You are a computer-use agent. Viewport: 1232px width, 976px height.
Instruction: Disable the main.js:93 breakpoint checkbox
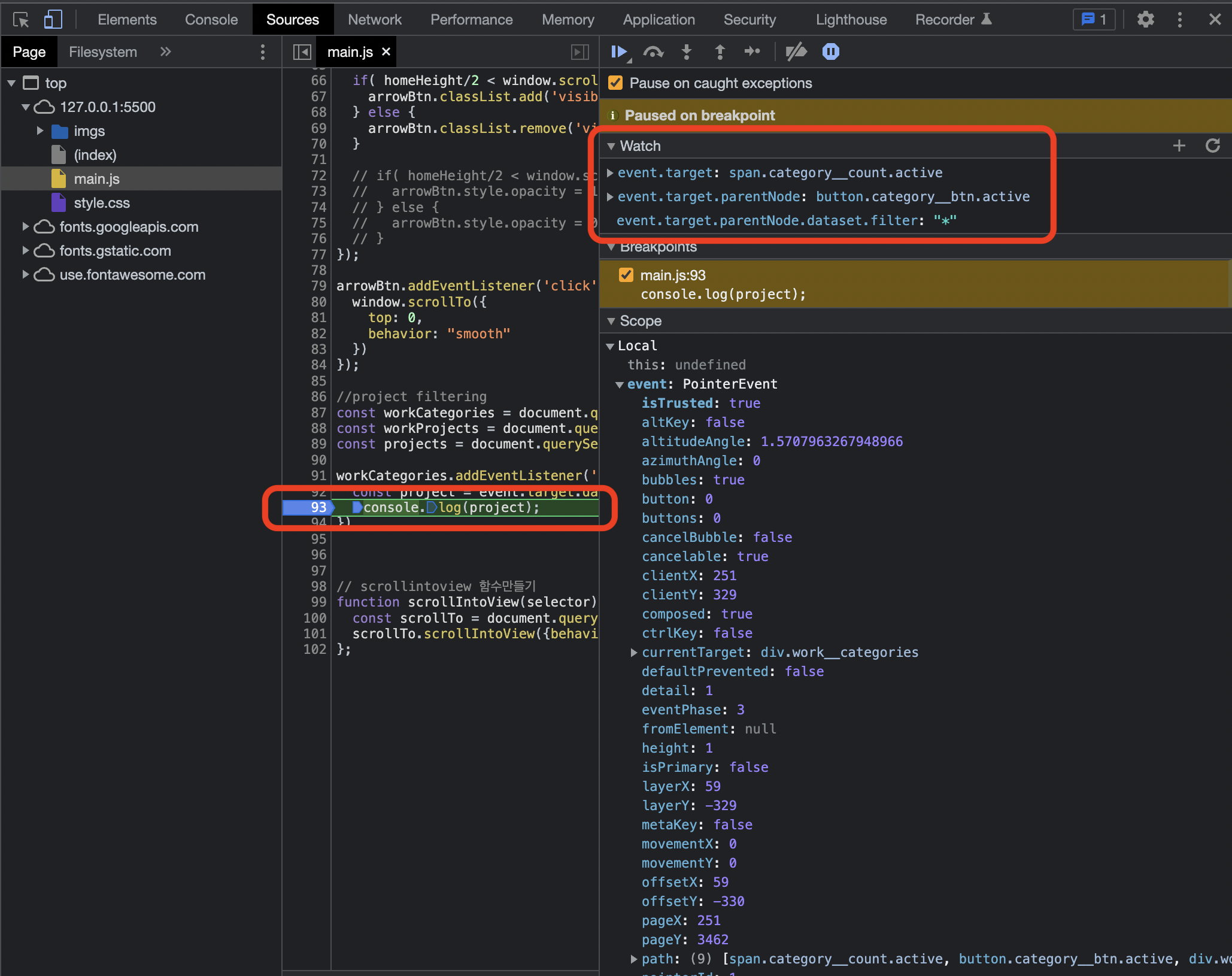click(x=626, y=275)
